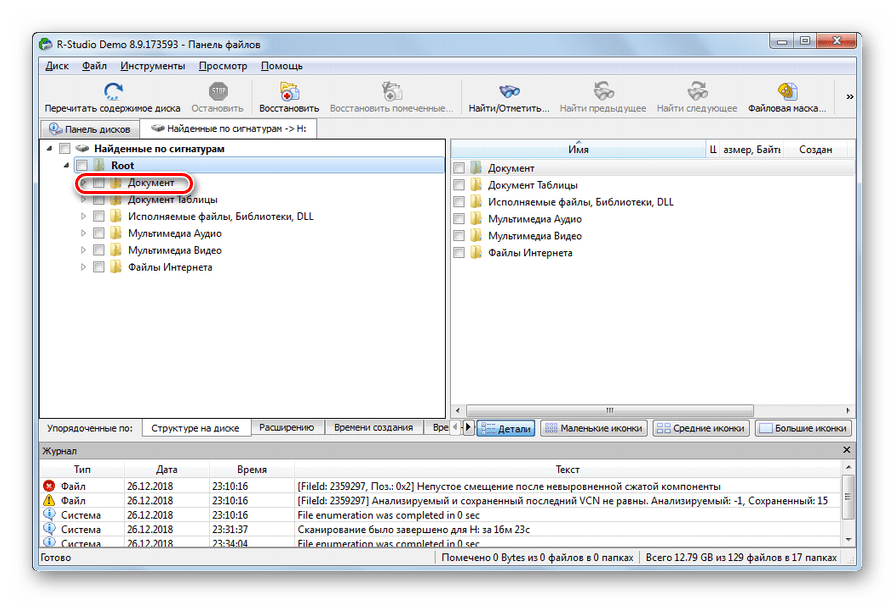The width and height of the screenshot is (895, 604).
Task: Open the Файл menu
Action: tap(94, 66)
